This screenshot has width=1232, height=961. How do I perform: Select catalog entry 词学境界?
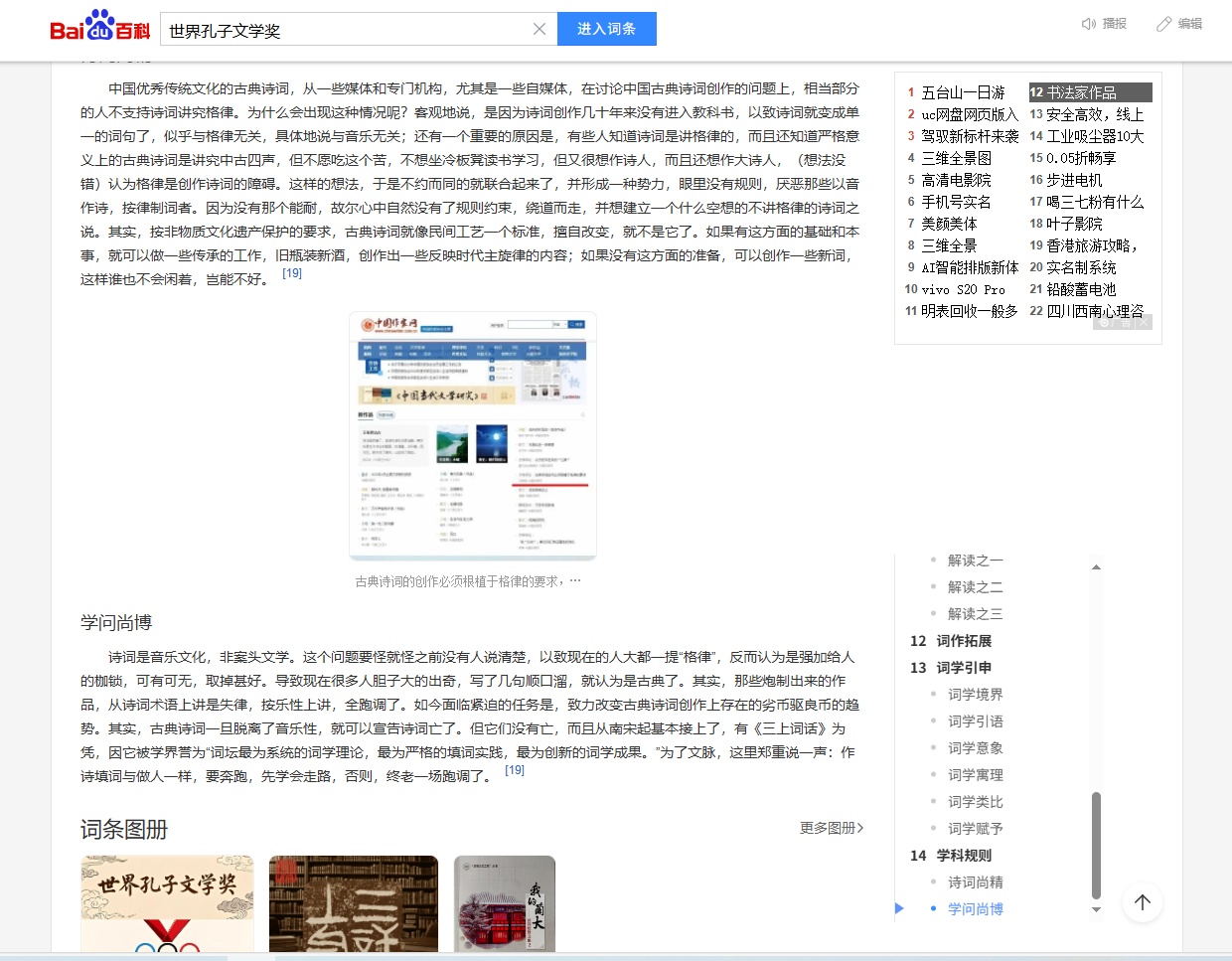coord(975,695)
